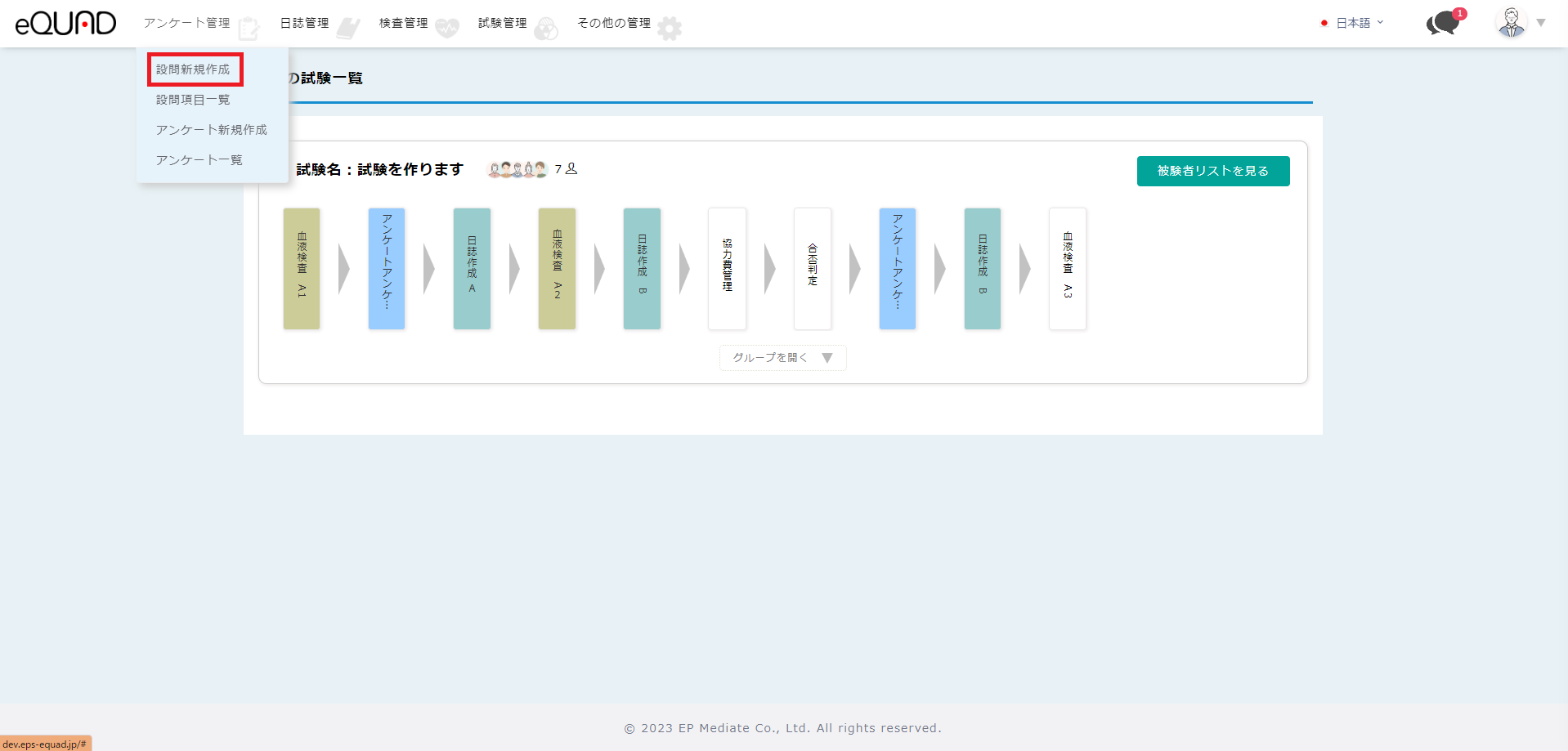Open chat messages notification icon
This screenshot has width=1568, height=751.
tap(1443, 23)
